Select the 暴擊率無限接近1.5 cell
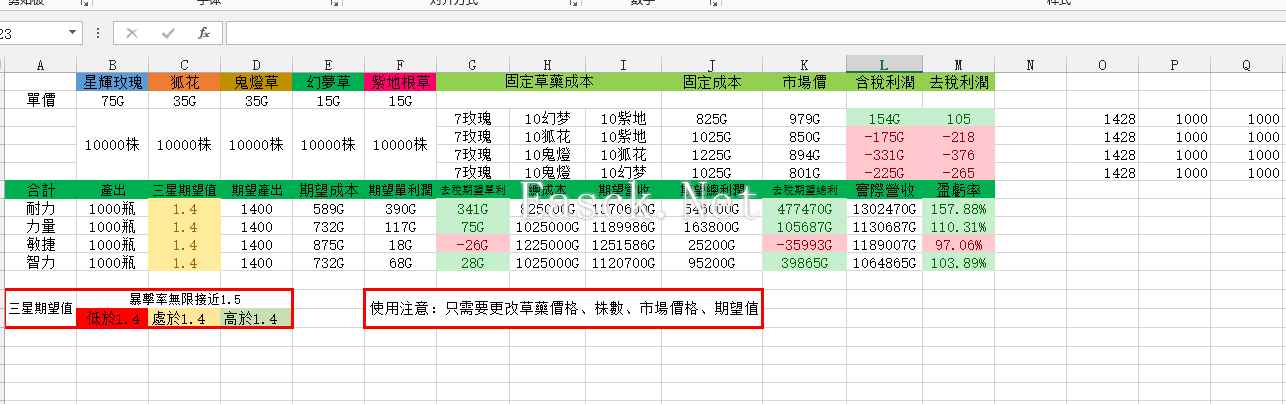Viewport: 1286px width, 404px height. point(184,299)
